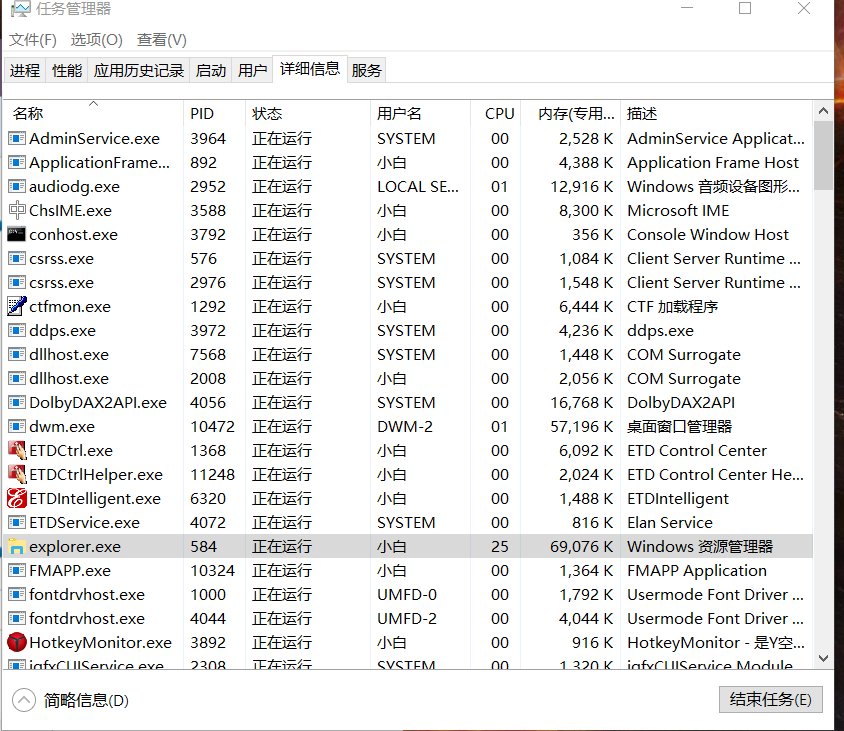This screenshot has height=731, width=844.
Task: Click the ctfmon.exe pen icon
Action: tap(17, 307)
